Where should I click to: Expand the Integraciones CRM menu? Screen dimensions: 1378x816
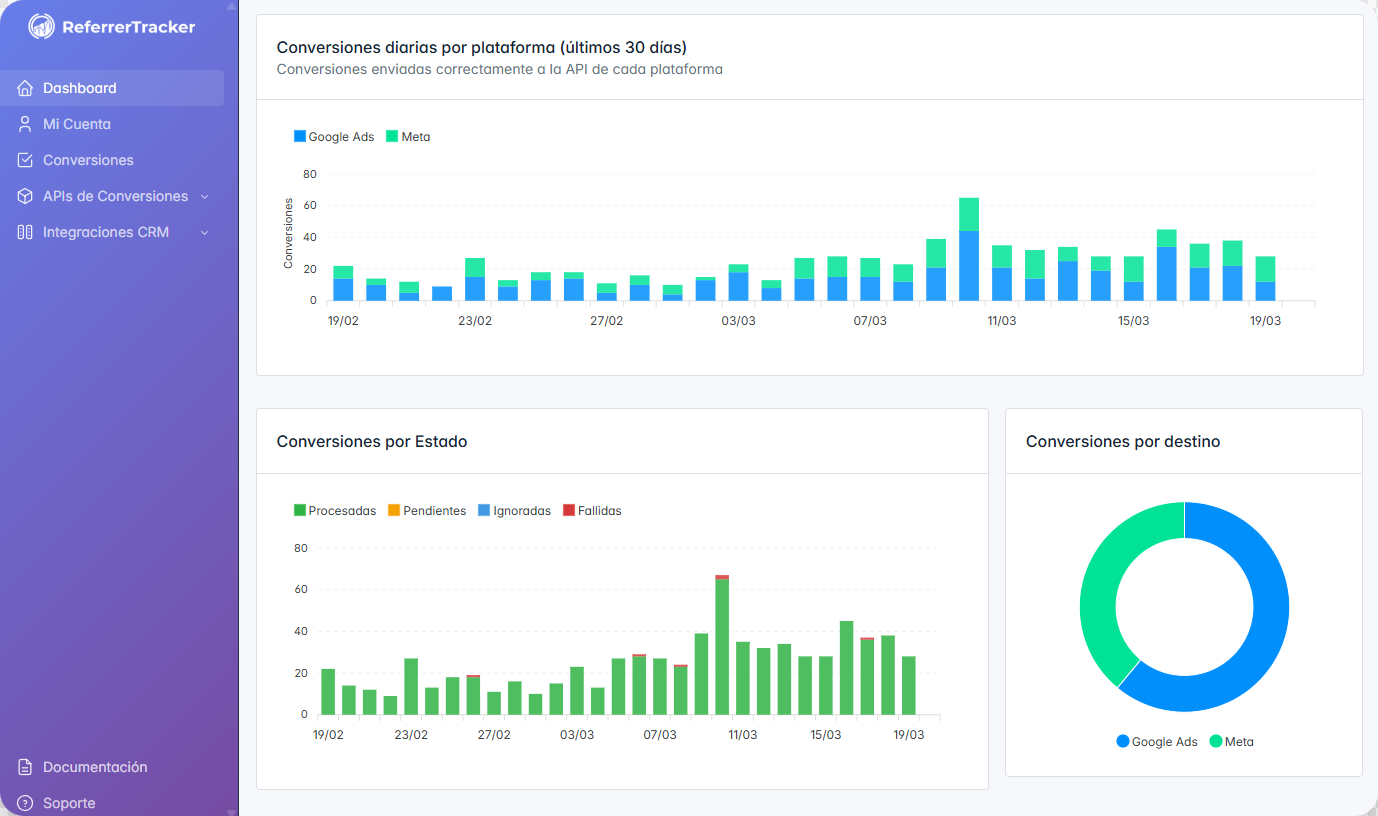pos(113,232)
